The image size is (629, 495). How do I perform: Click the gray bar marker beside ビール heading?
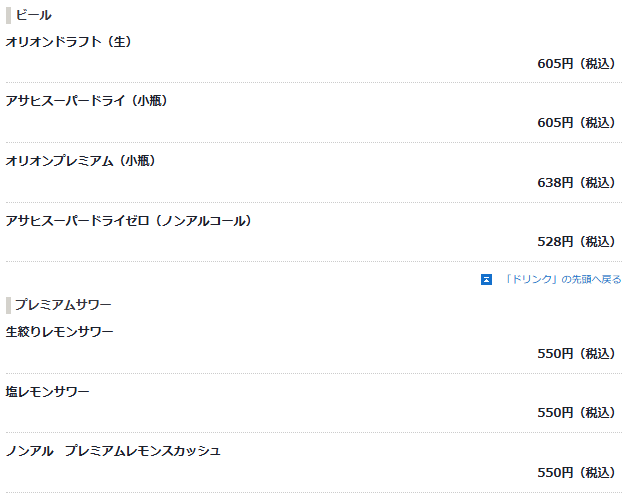click(8, 15)
